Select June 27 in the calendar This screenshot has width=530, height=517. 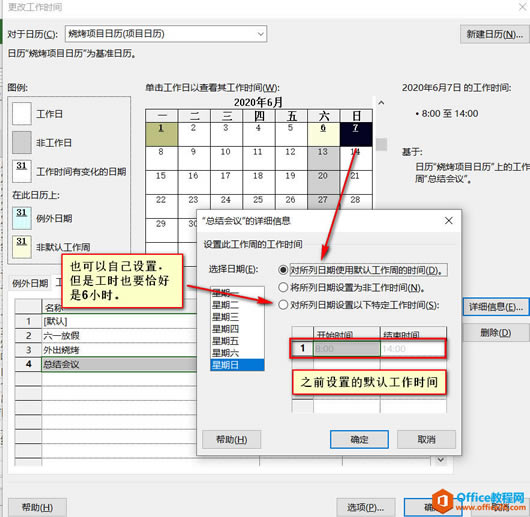[x=323, y=202]
